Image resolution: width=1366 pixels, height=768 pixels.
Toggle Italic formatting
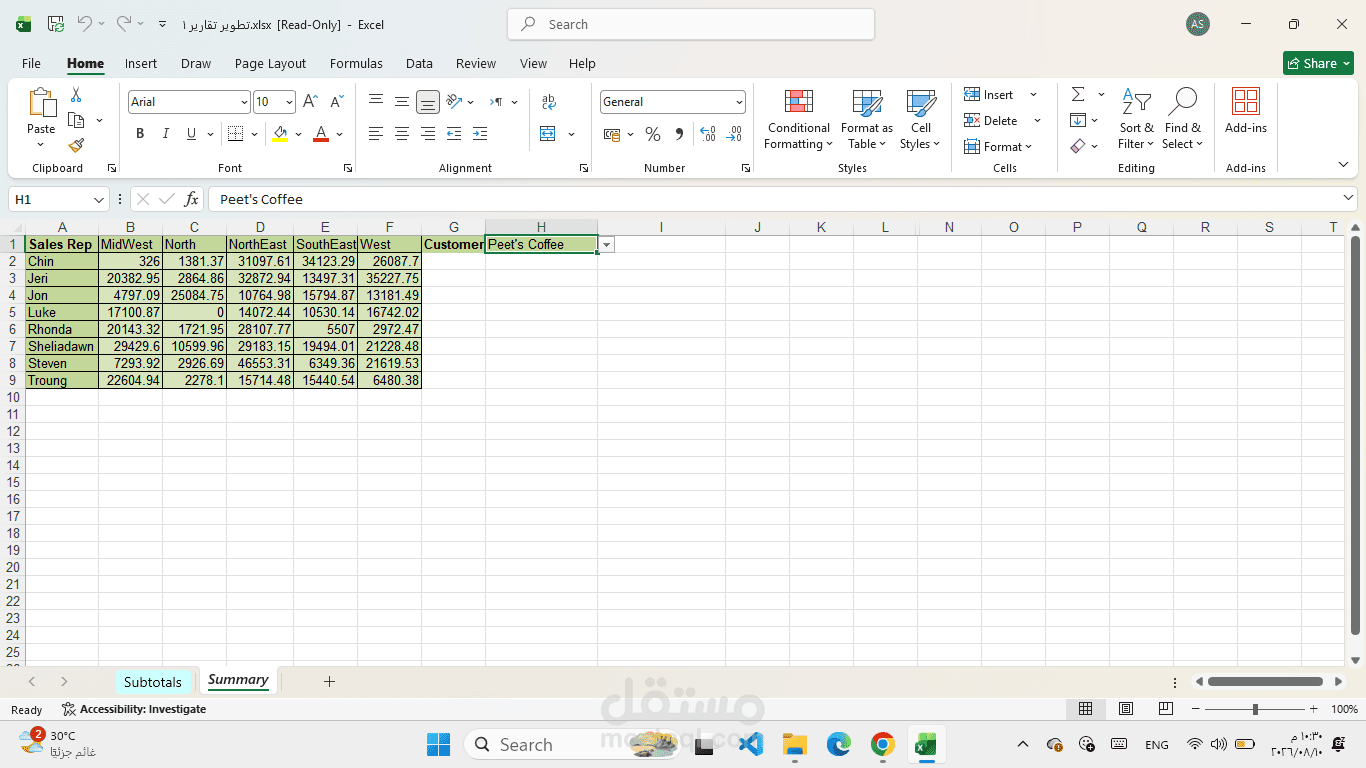click(166, 134)
